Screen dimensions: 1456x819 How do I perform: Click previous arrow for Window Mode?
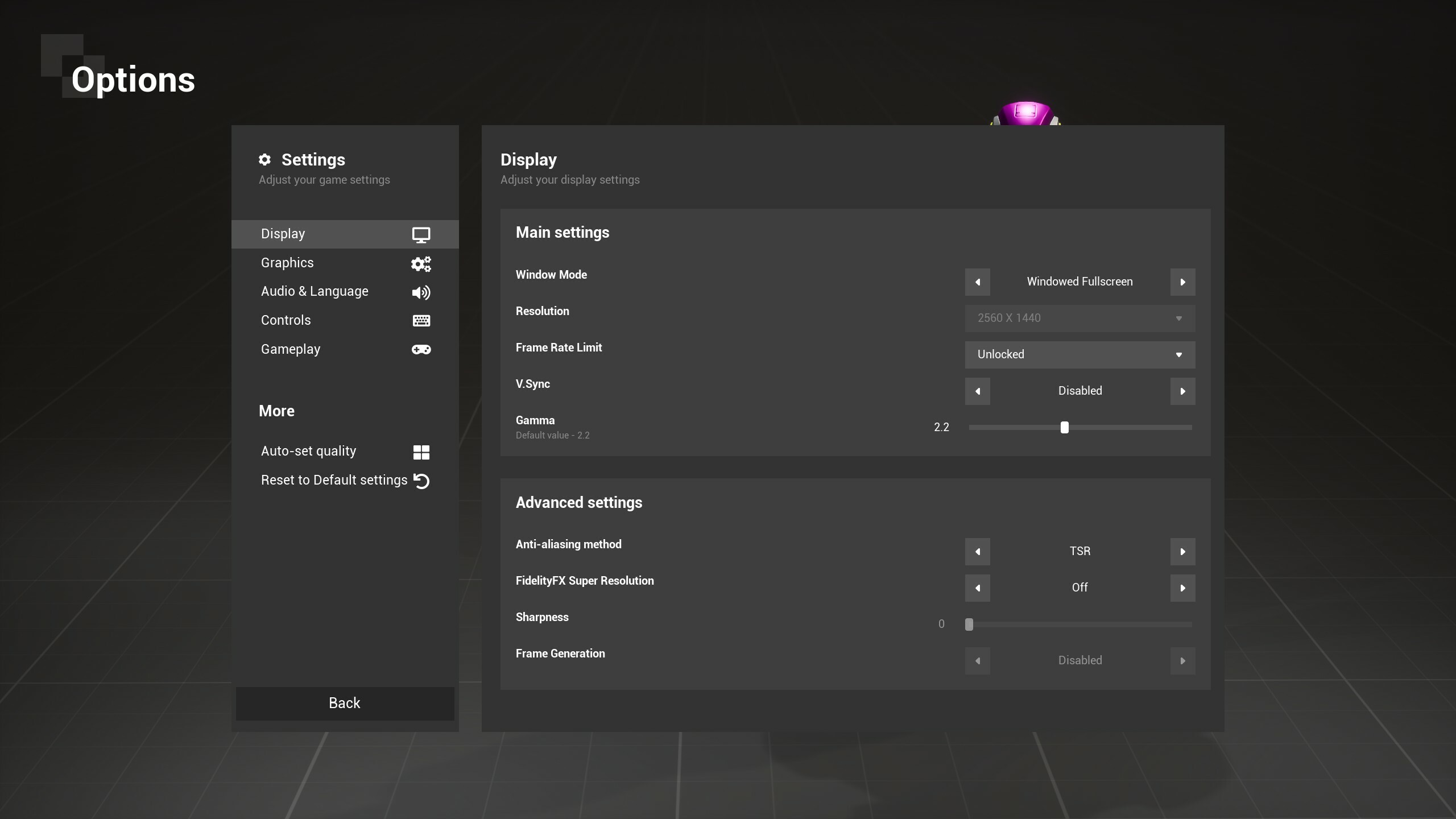point(977,282)
